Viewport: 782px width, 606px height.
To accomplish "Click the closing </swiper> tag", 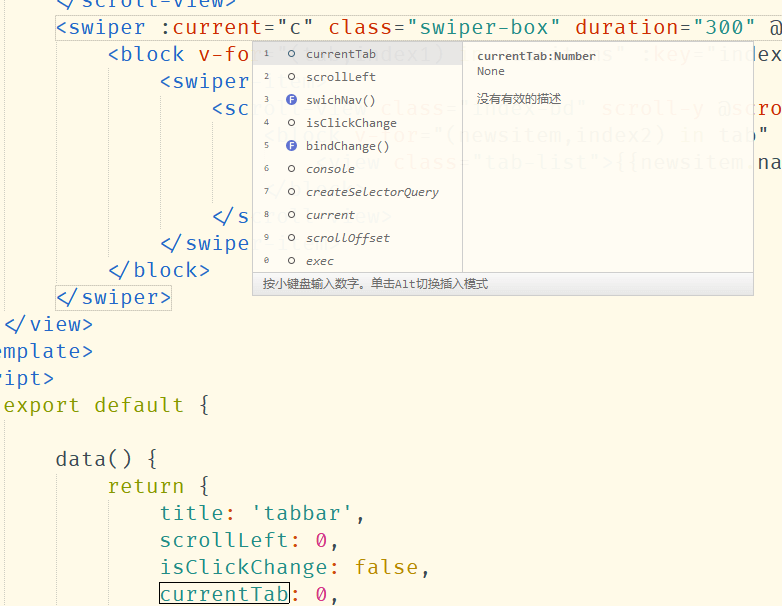I will (x=114, y=298).
